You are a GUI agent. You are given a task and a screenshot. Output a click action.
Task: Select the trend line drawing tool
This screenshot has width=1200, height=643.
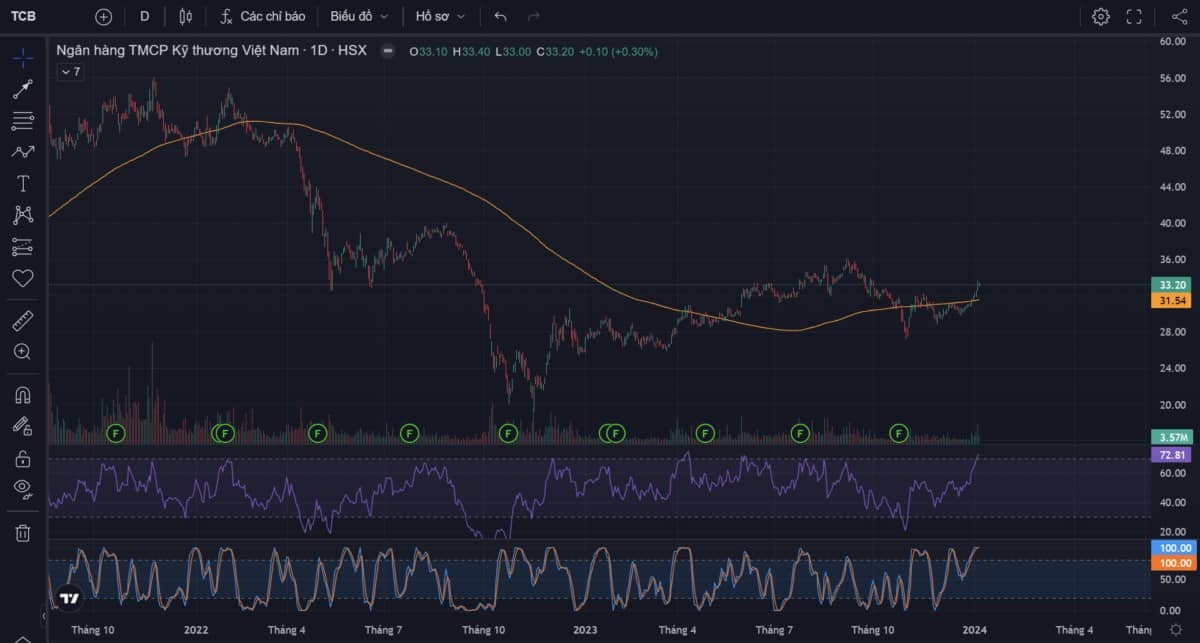click(x=22, y=89)
